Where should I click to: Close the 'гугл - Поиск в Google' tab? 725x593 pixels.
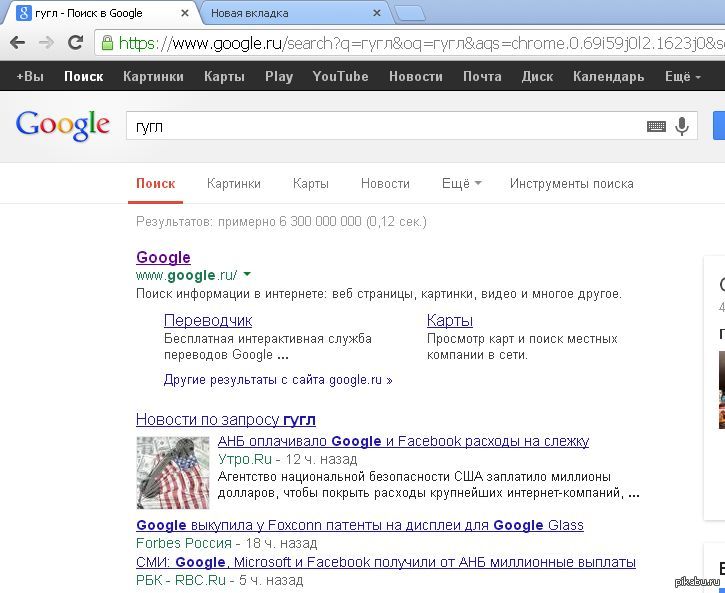coord(184,13)
